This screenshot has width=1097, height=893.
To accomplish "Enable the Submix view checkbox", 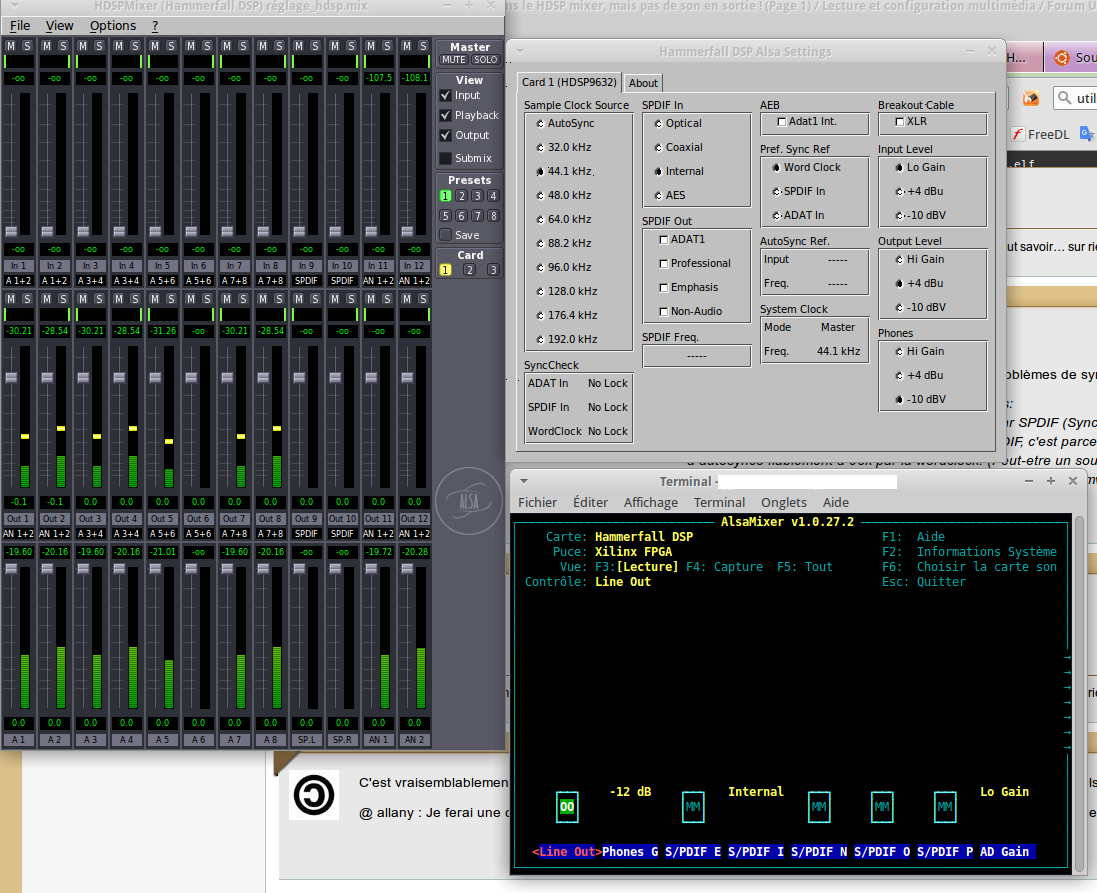I will (x=446, y=158).
